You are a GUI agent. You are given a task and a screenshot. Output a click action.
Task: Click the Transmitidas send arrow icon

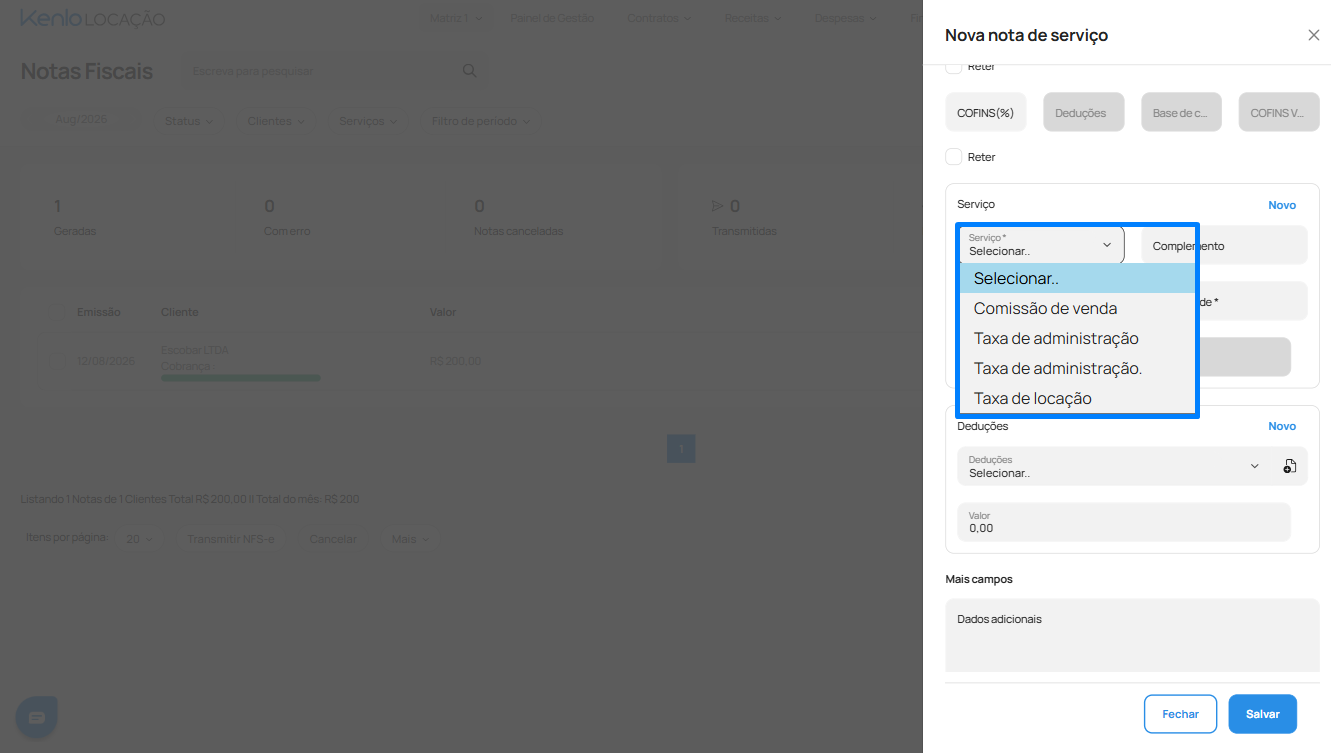click(717, 206)
